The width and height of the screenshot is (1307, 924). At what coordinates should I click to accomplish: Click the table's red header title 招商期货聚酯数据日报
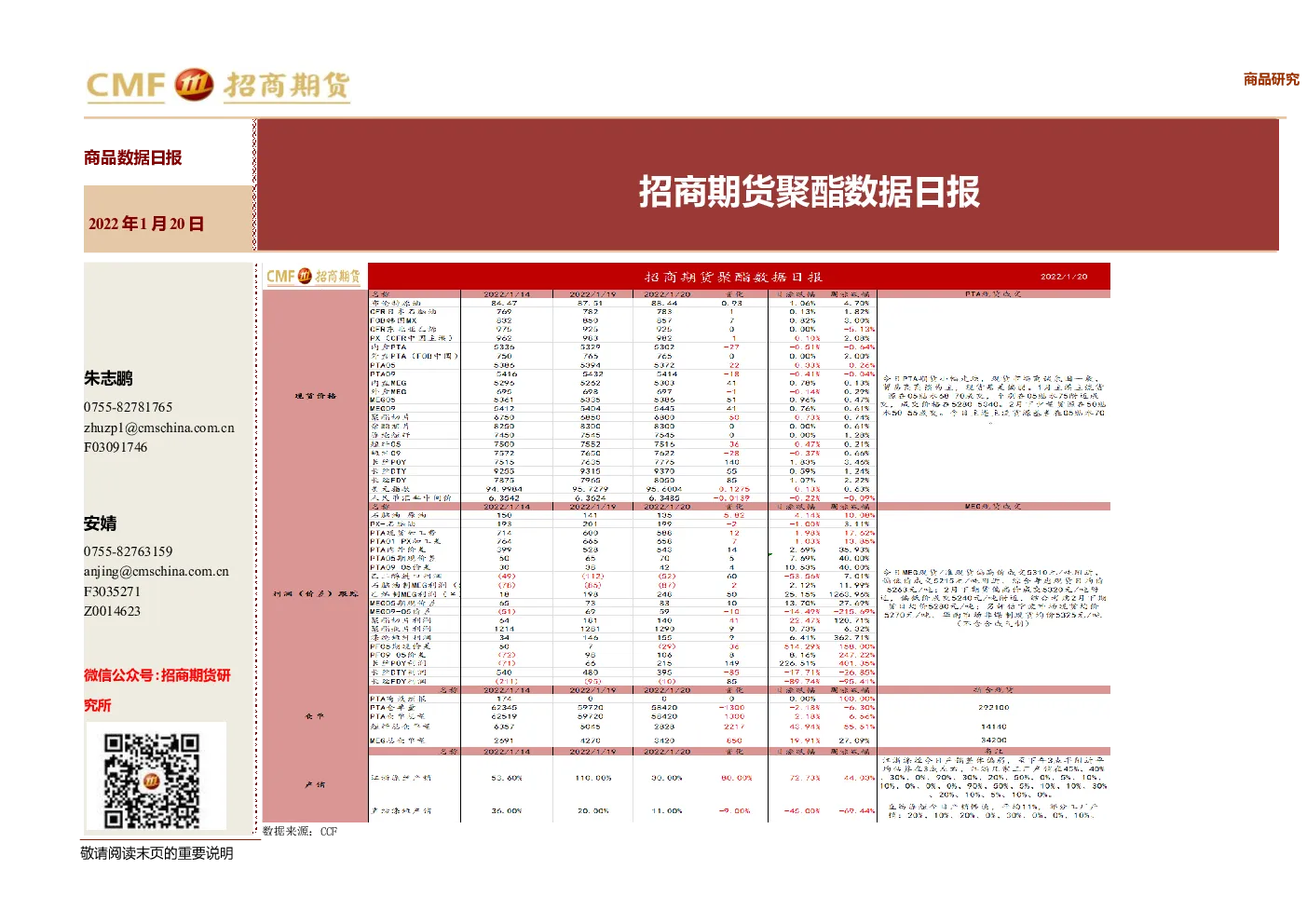[733, 277]
